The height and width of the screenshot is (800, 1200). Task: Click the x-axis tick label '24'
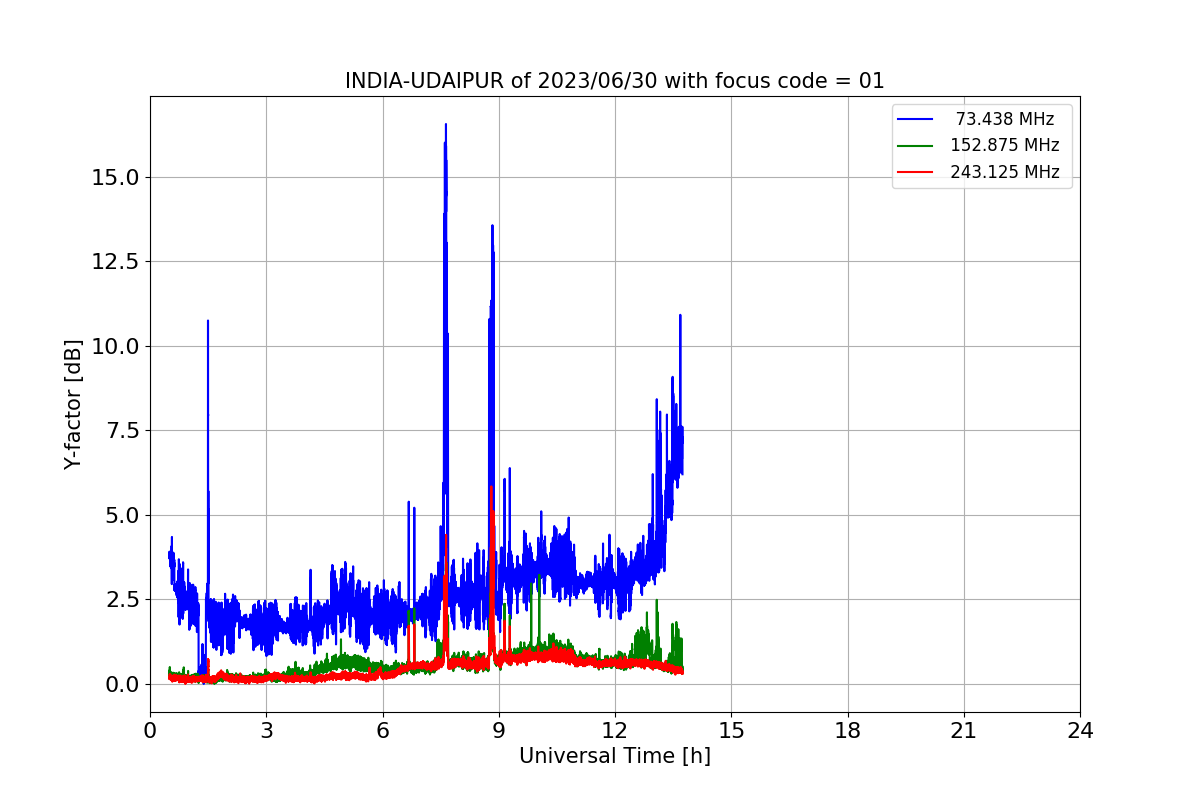point(1080,731)
